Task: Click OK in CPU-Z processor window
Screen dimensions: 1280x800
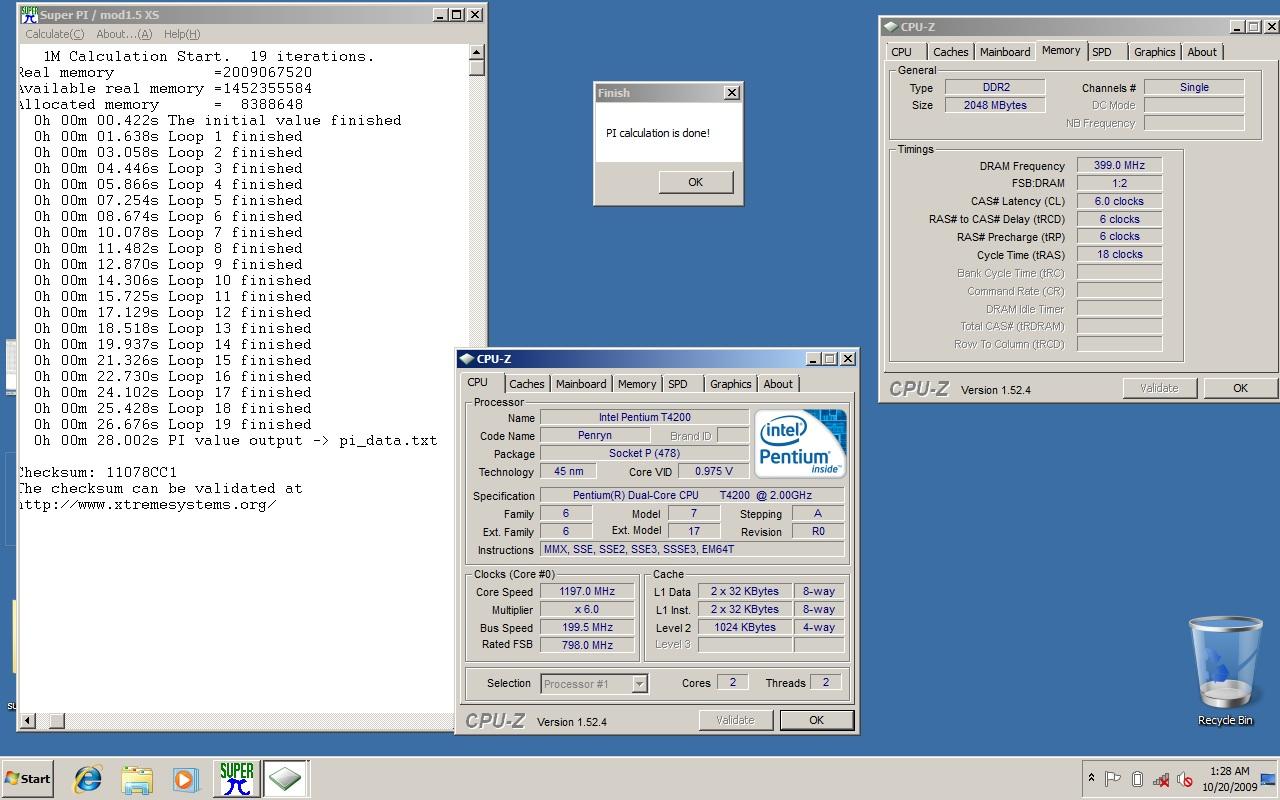Action: tap(816, 720)
